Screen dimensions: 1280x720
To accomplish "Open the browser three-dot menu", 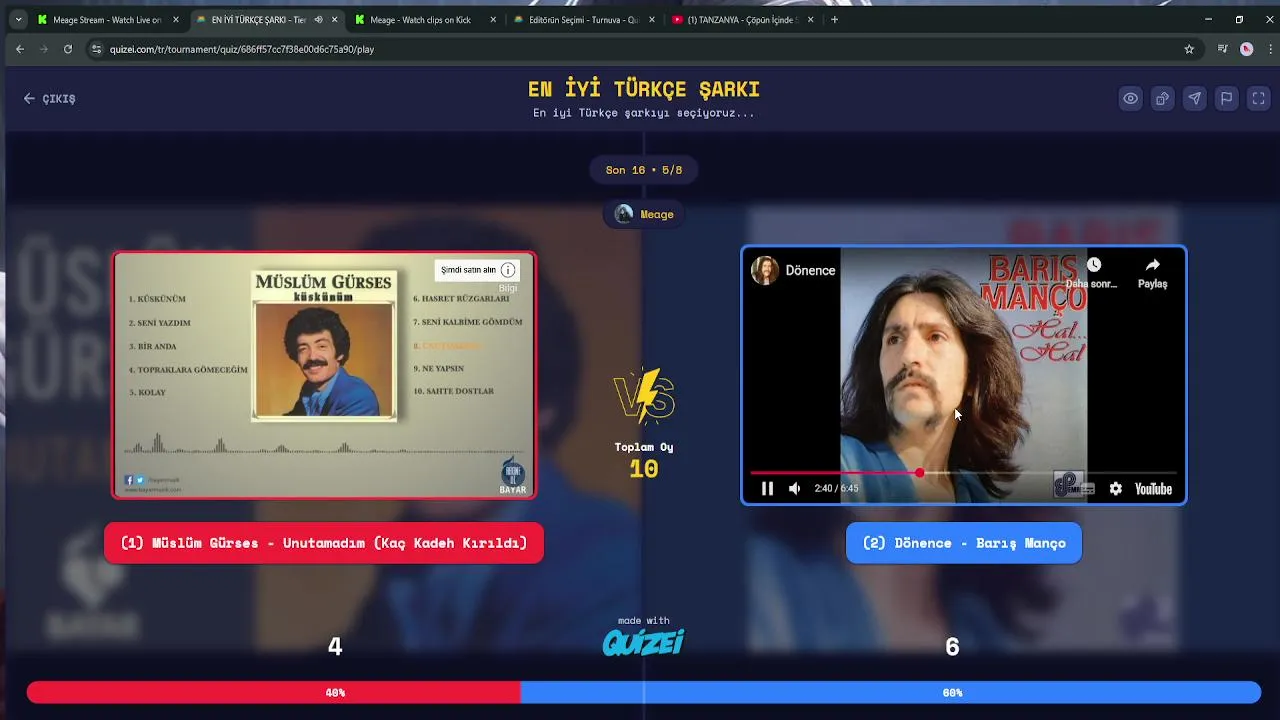I will click(x=1270, y=49).
